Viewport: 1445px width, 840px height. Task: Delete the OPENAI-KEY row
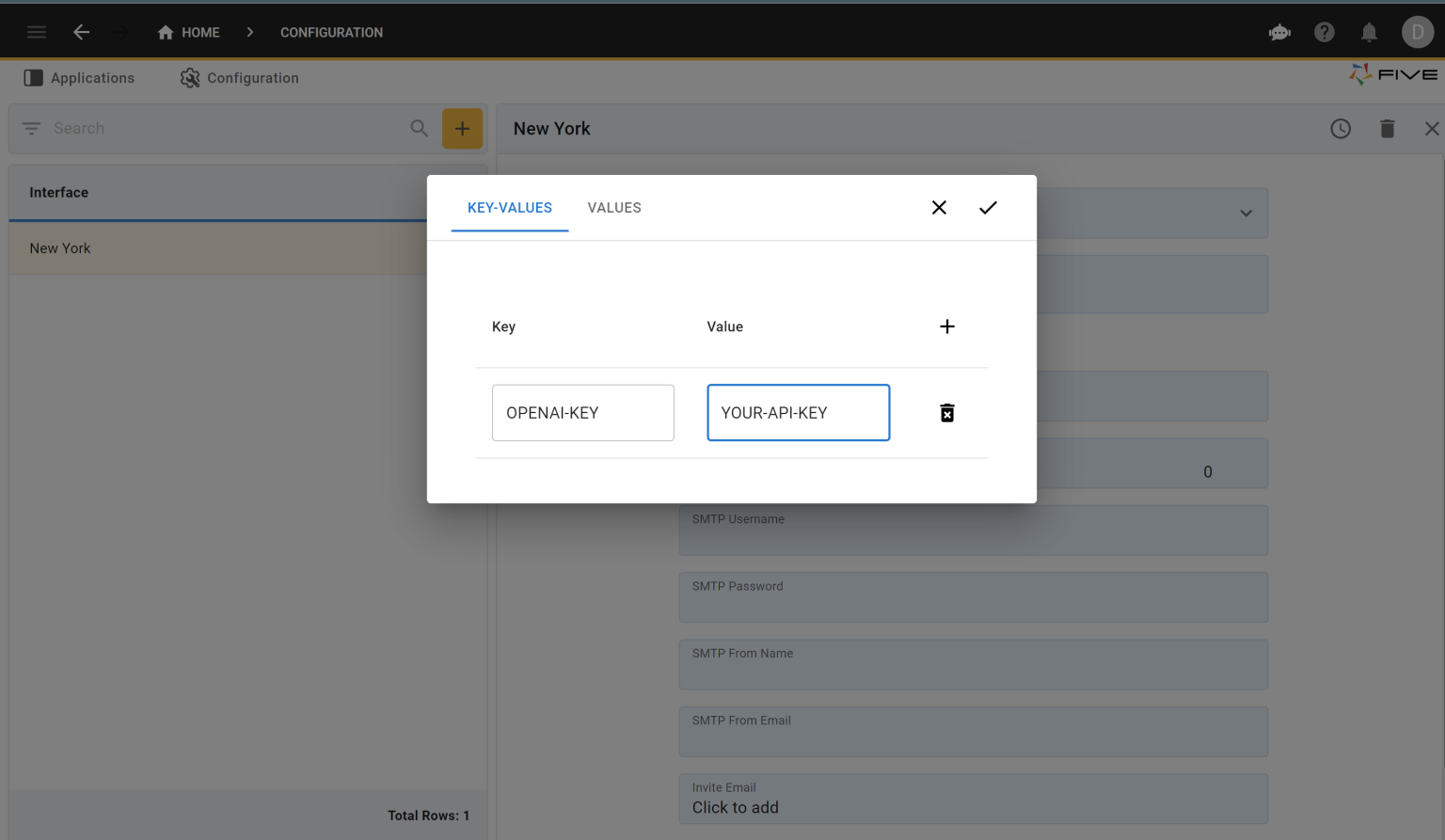pos(947,413)
